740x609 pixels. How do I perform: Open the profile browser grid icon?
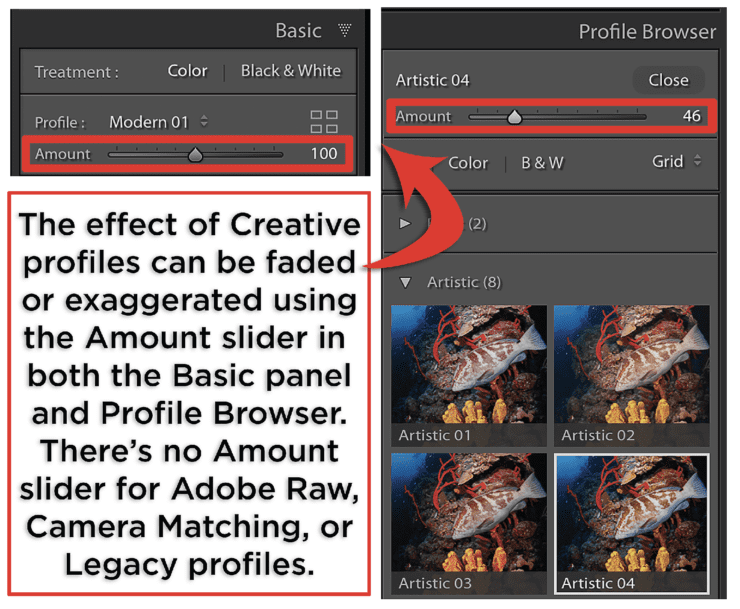pos(324,122)
